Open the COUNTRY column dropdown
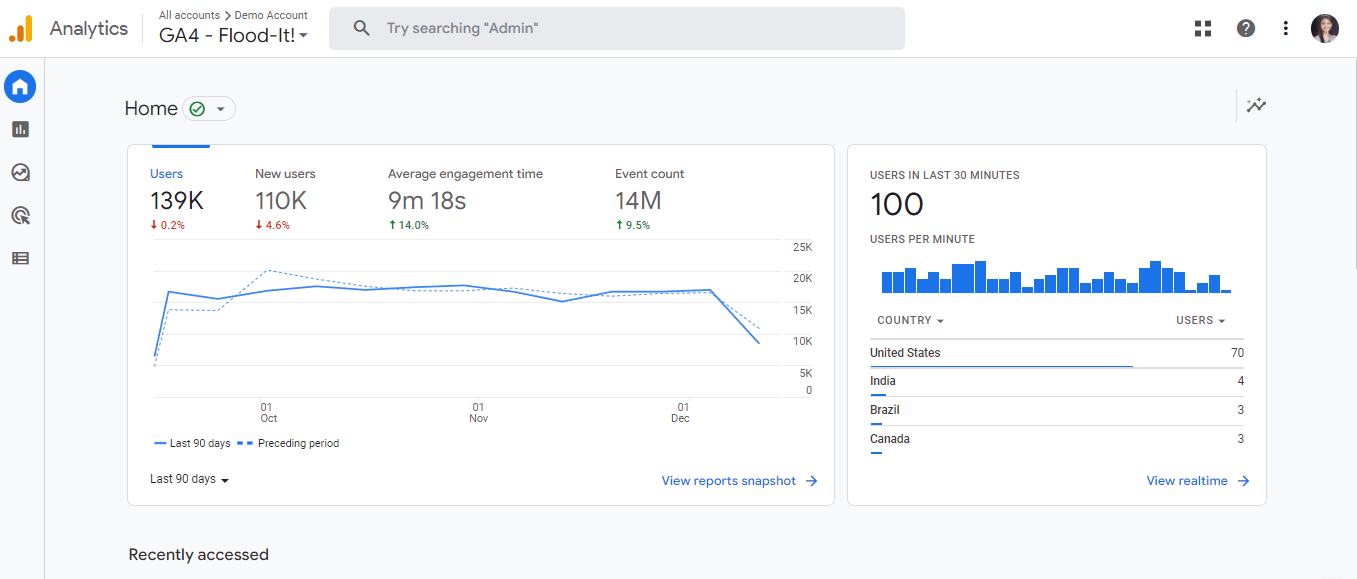 click(909, 320)
